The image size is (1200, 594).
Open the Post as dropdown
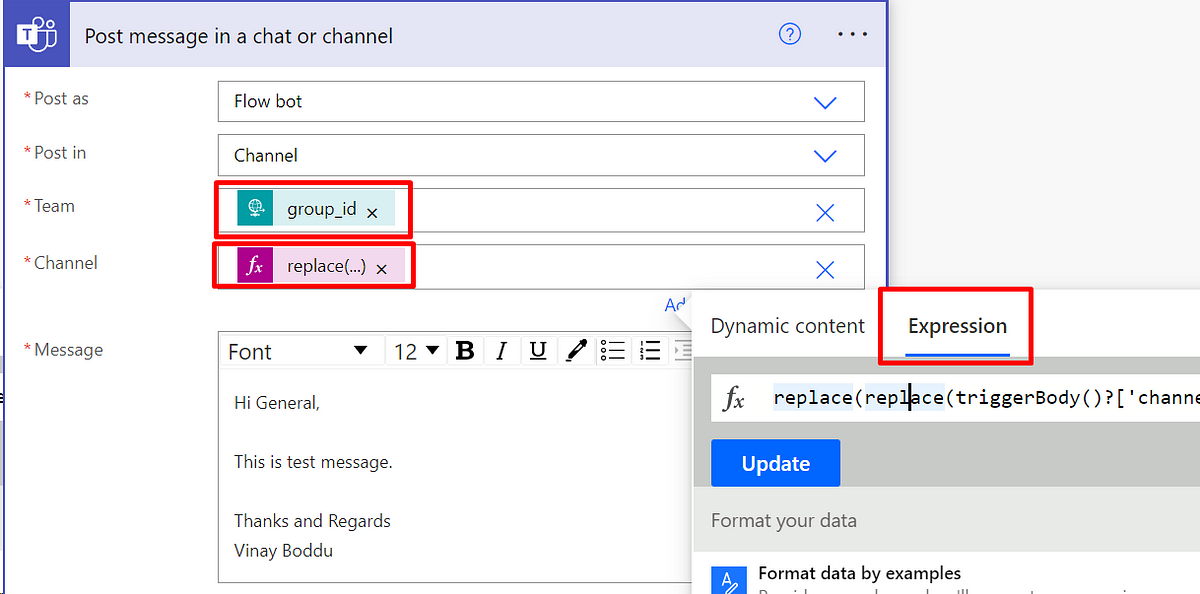[826, 101]
